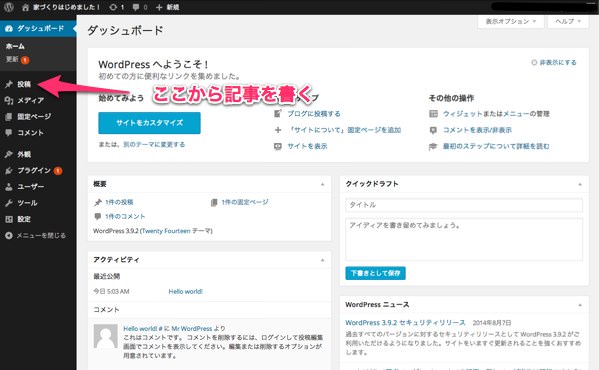
Task: Collapse the アクティビティ panel
Action: pos(322,260)
